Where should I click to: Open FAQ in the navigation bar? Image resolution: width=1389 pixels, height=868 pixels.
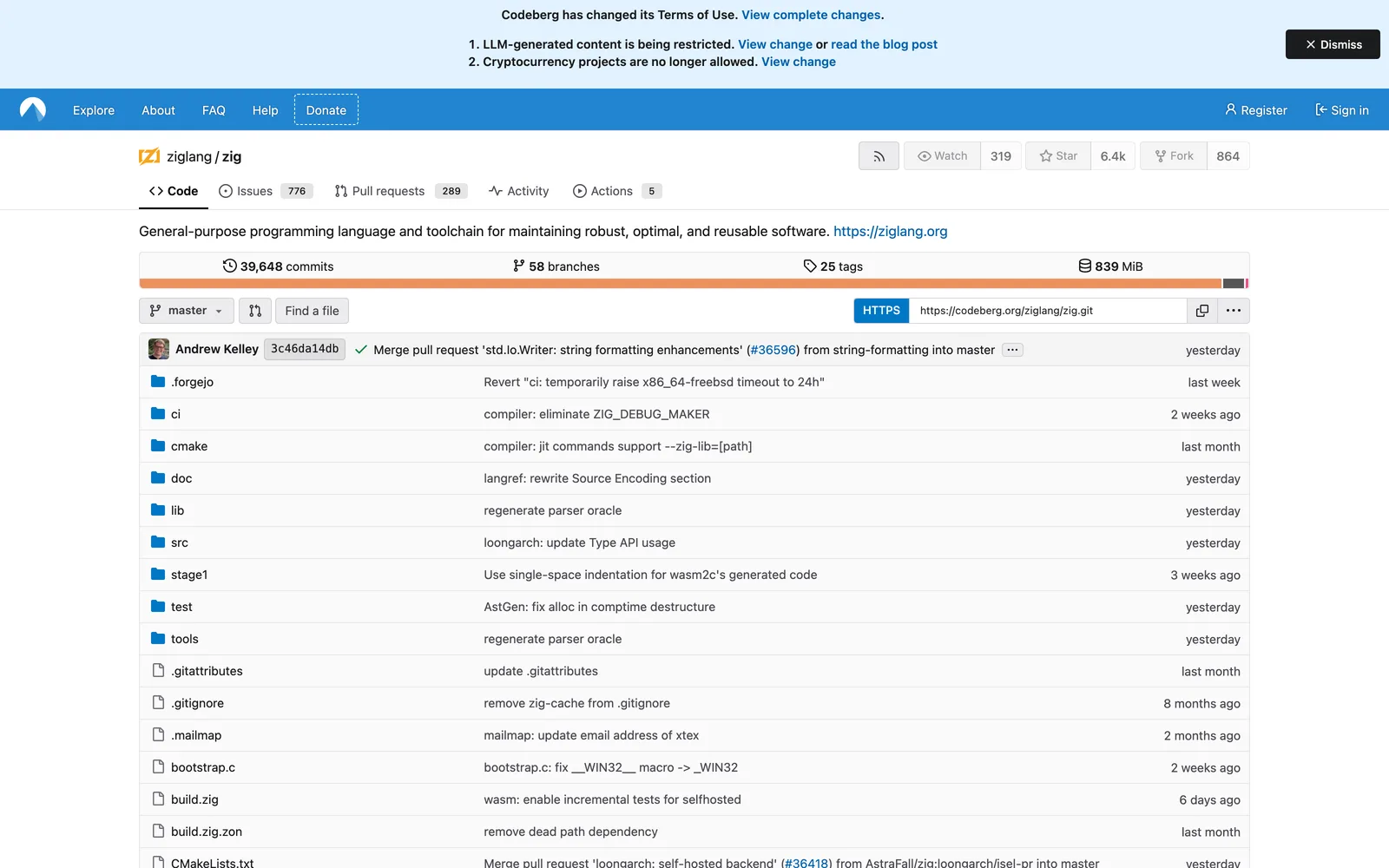(x=214, y=110)
